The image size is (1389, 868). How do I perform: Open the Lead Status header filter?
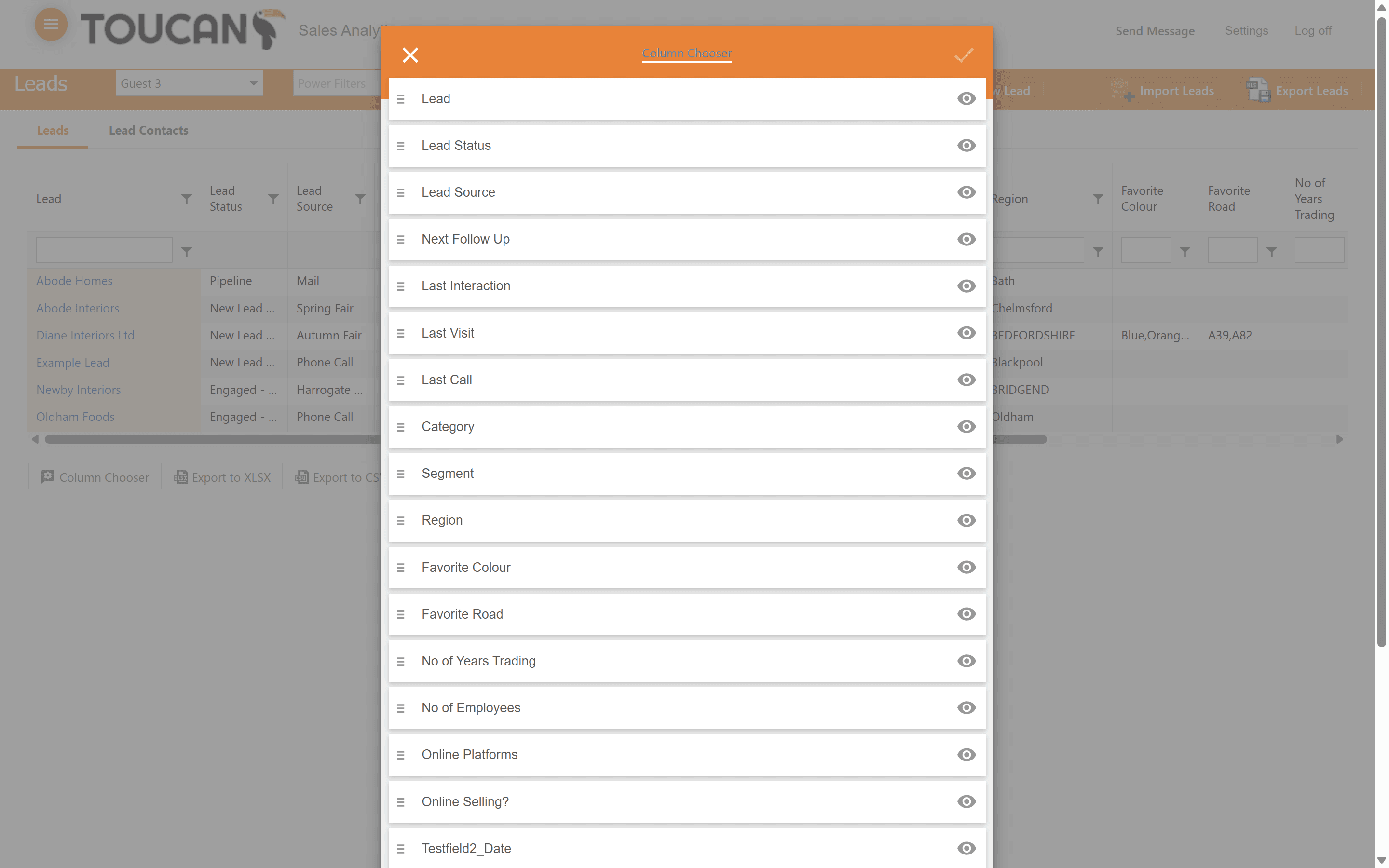click(x=273, y=199)
